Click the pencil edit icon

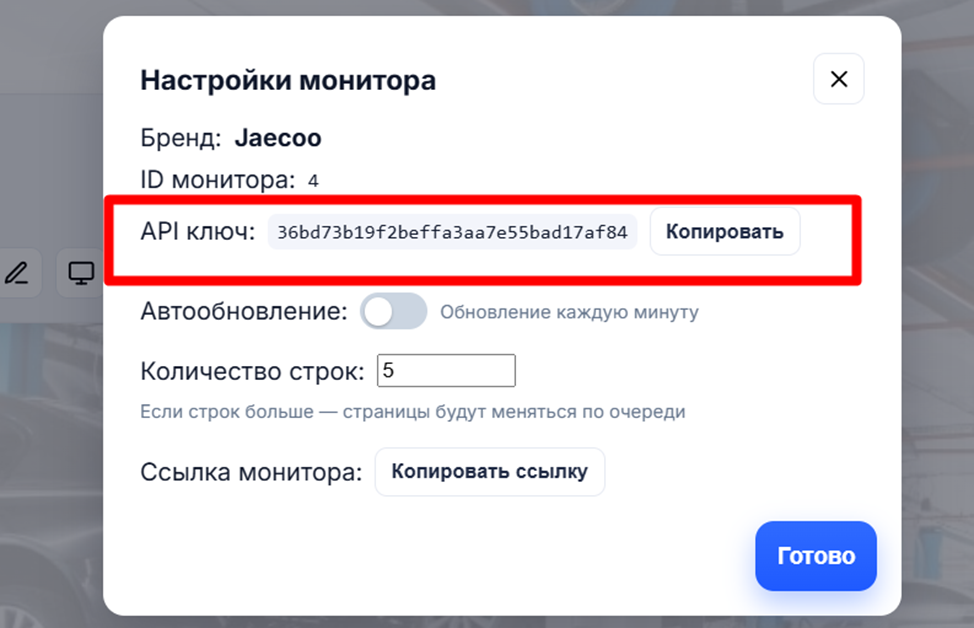pos(16,272)
